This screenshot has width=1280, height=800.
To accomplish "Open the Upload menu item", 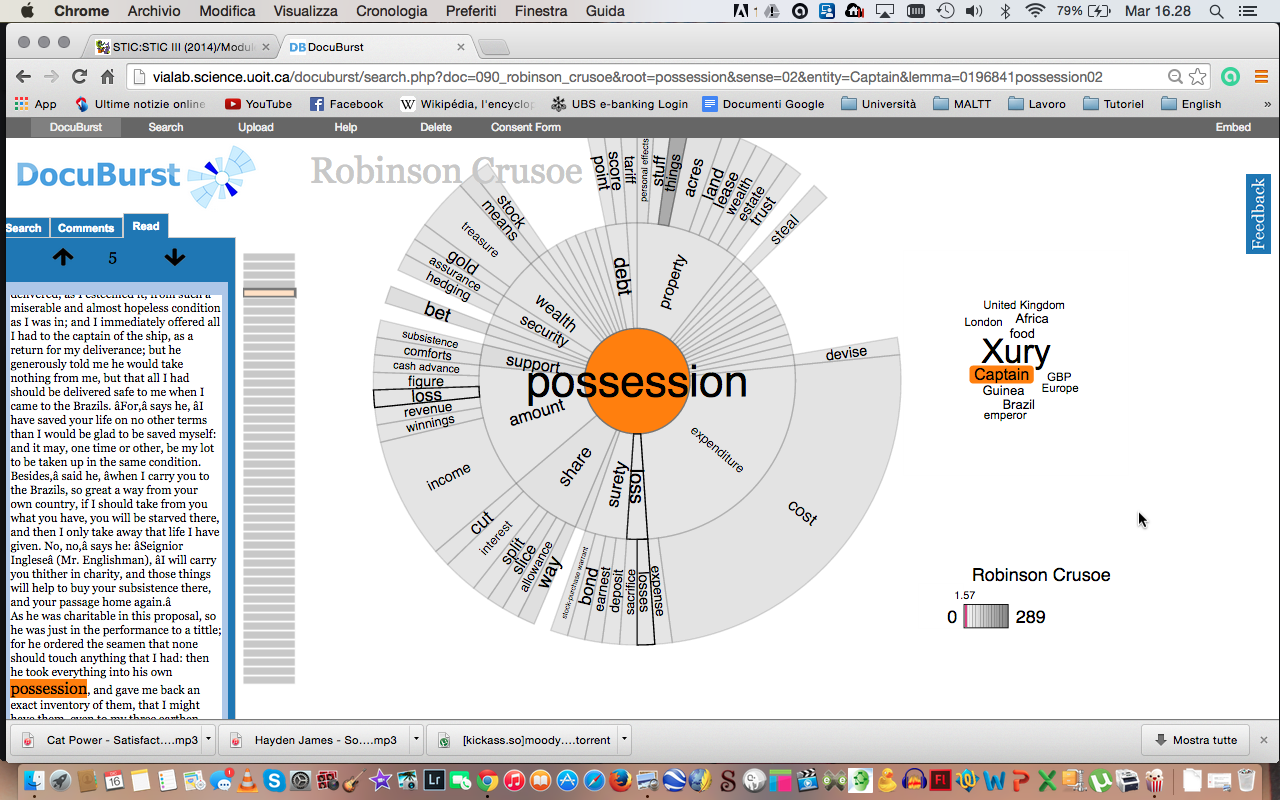I will pyautogui.click(x=256, y=127).
